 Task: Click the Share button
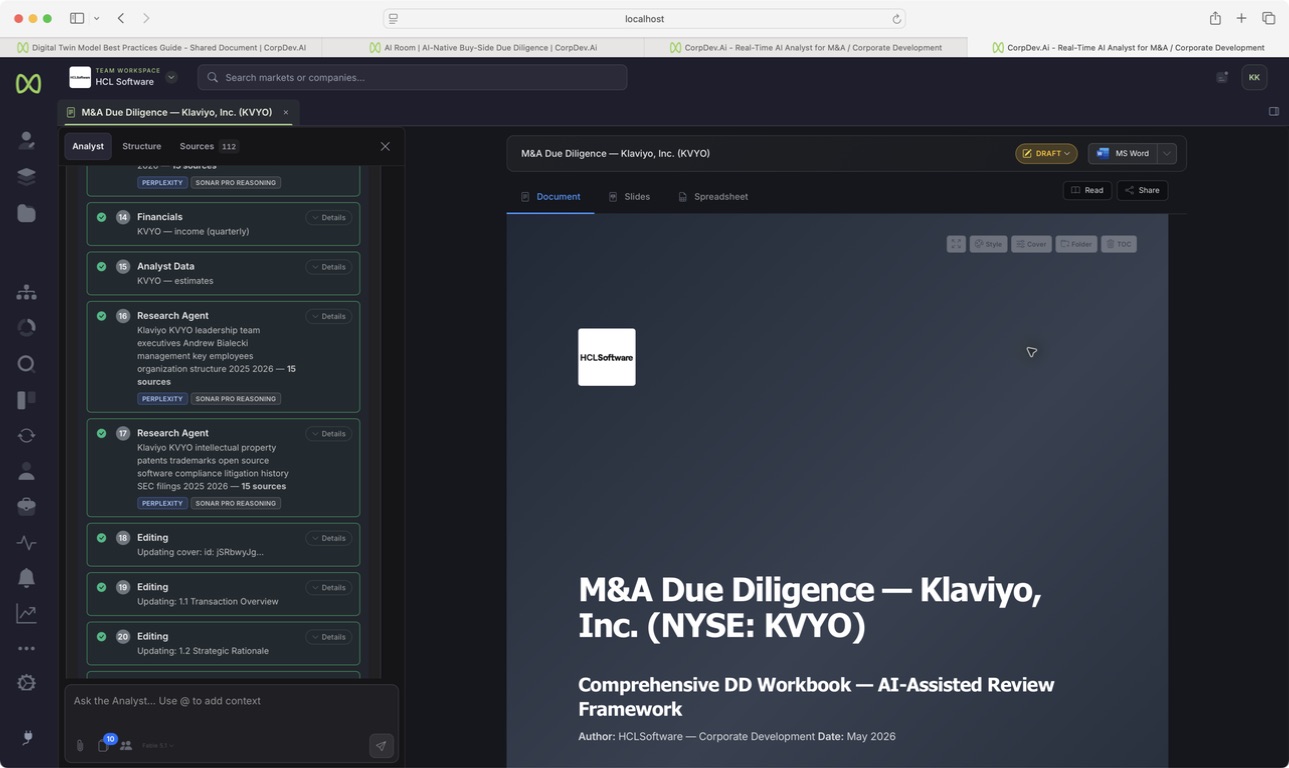click(x=1142, y=190)
